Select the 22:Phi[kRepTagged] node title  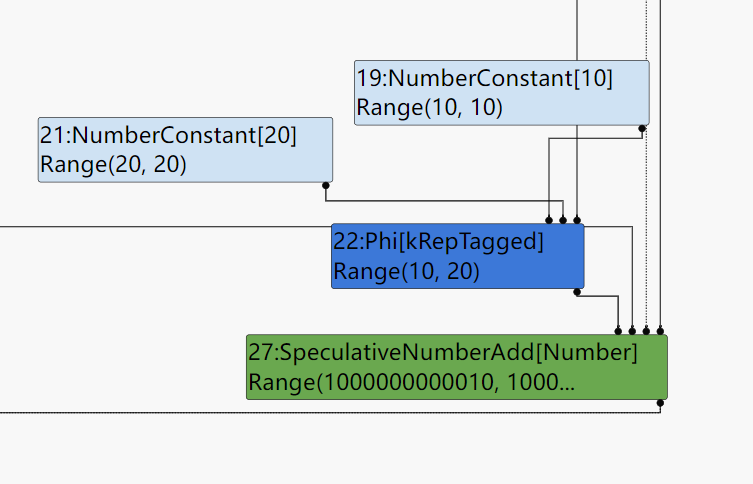click(x=439, y=241)
